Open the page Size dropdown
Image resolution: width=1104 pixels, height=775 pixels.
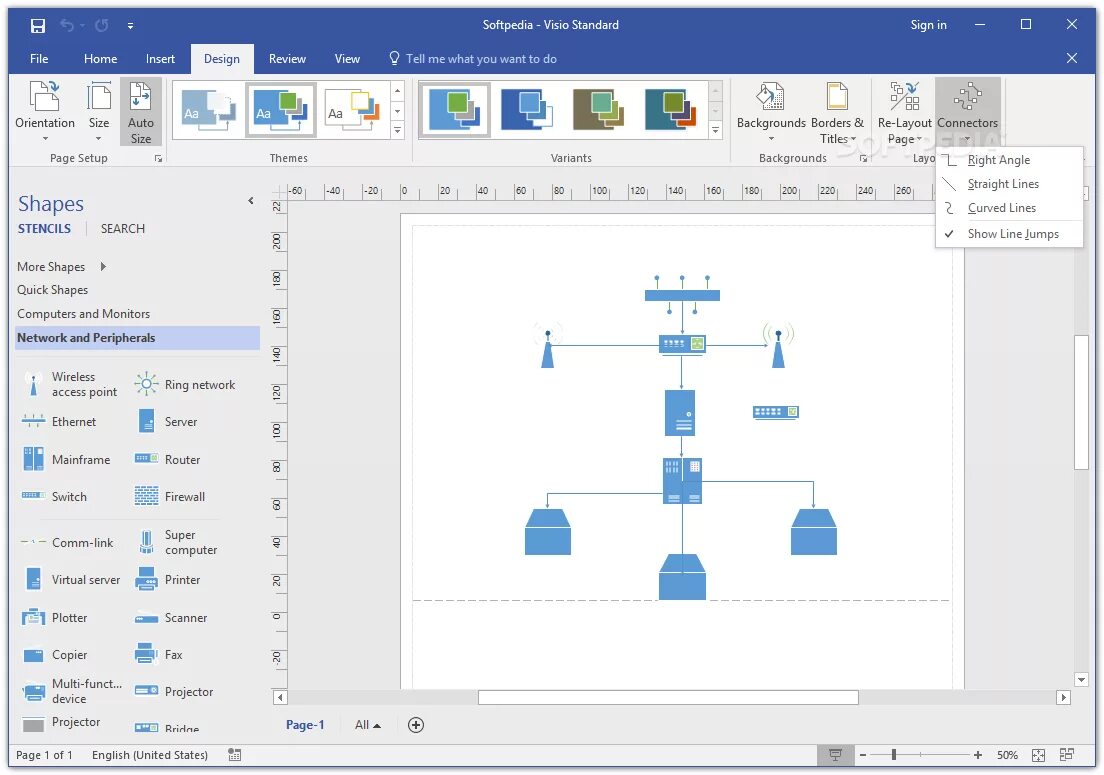click(99, 112)
